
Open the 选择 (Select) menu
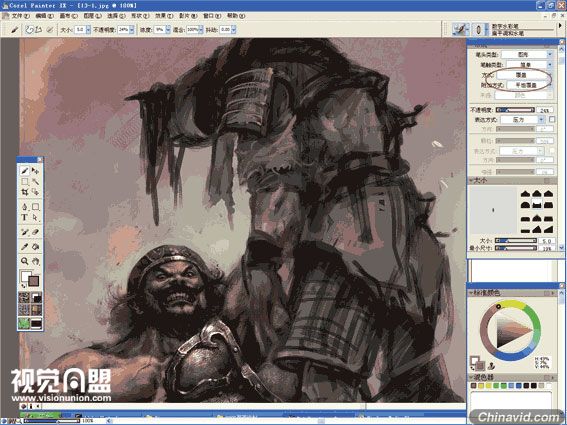(x=116, y=16)
